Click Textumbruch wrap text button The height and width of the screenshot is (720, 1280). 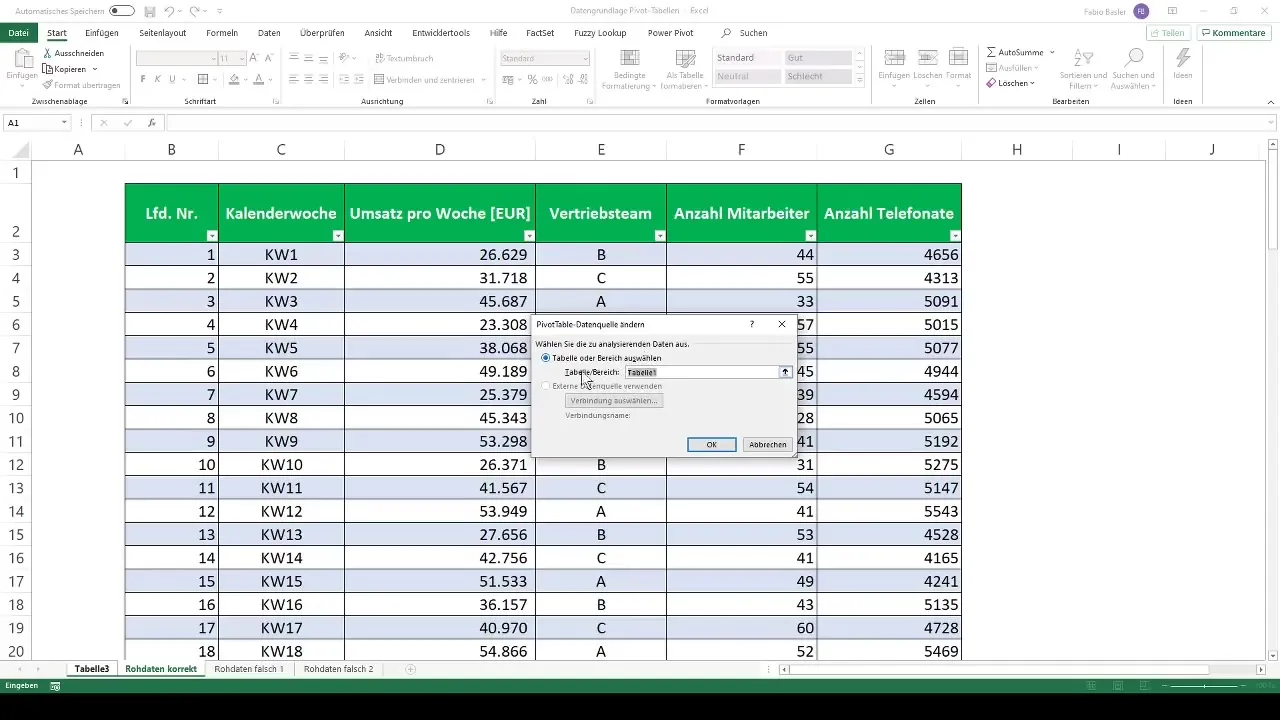pyautogui.click(x=403, y=58)
